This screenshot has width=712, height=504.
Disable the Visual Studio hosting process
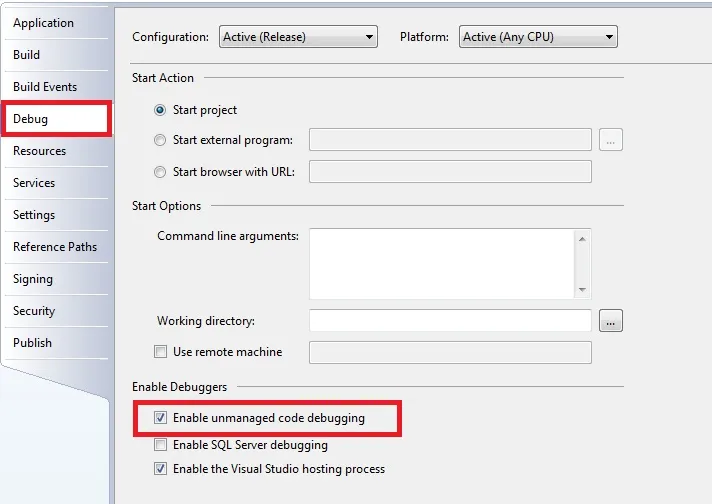pyautogui.click(x=161, y=469)
